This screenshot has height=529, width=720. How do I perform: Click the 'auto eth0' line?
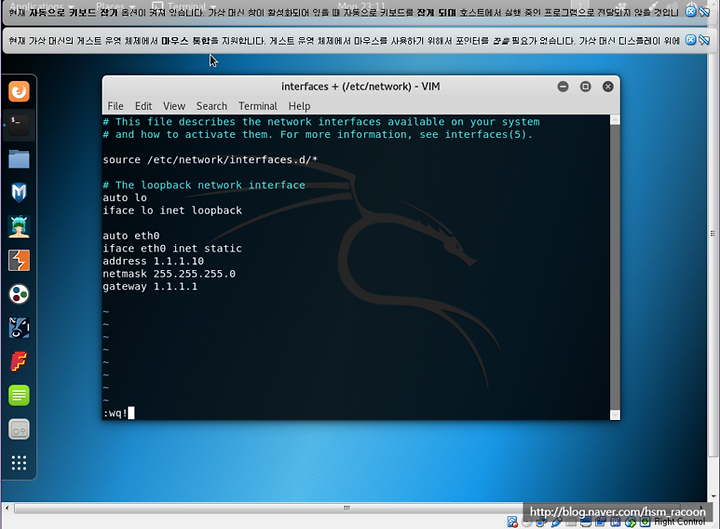[131, 236]
